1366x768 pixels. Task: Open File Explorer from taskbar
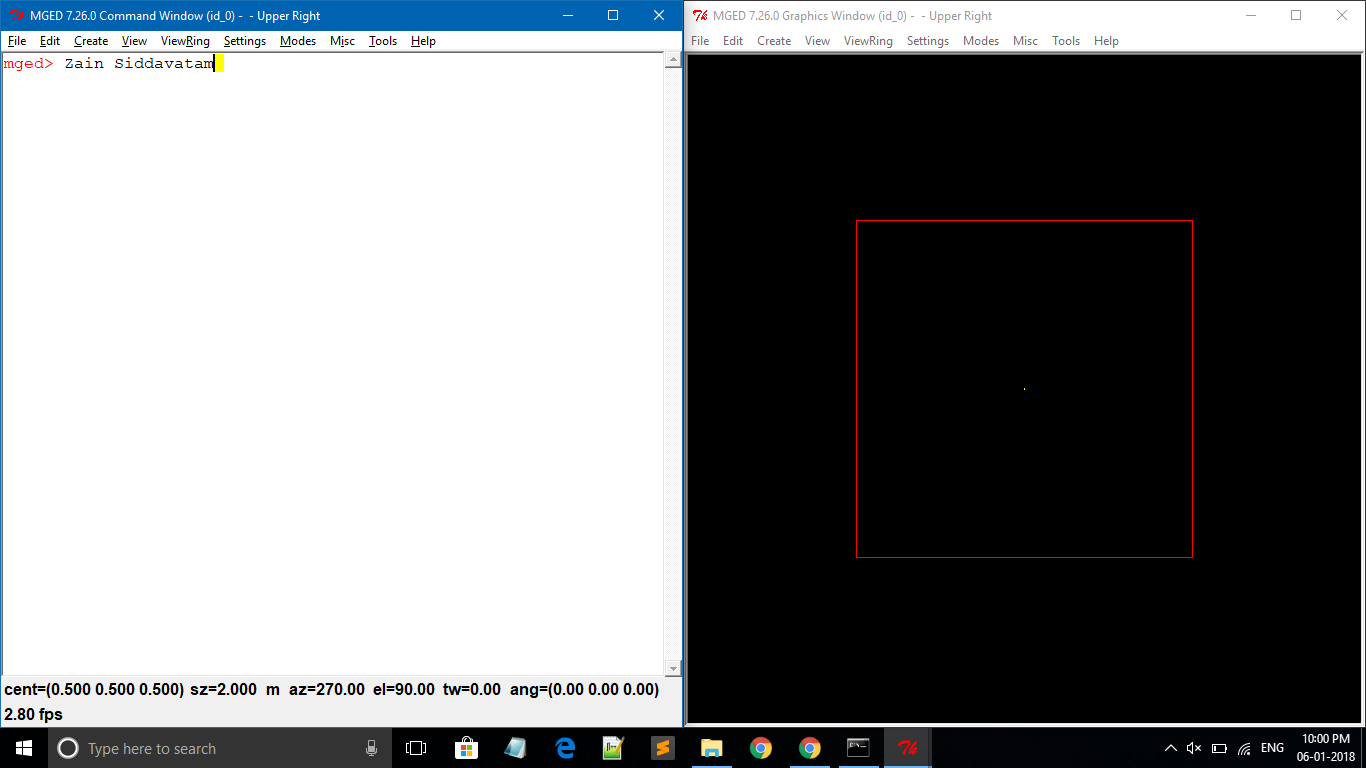tap(711, 748)
